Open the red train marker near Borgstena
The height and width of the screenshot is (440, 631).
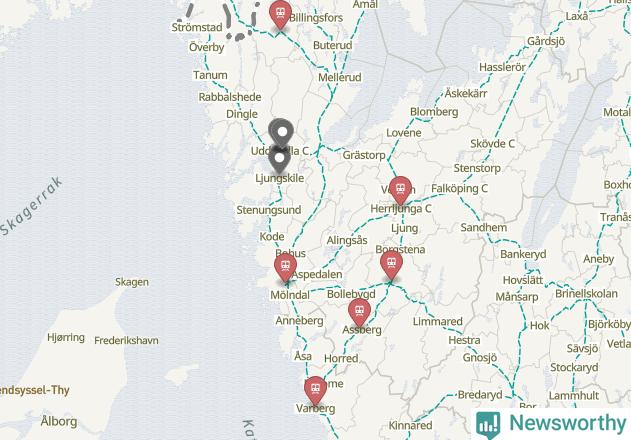pos(391,265)
